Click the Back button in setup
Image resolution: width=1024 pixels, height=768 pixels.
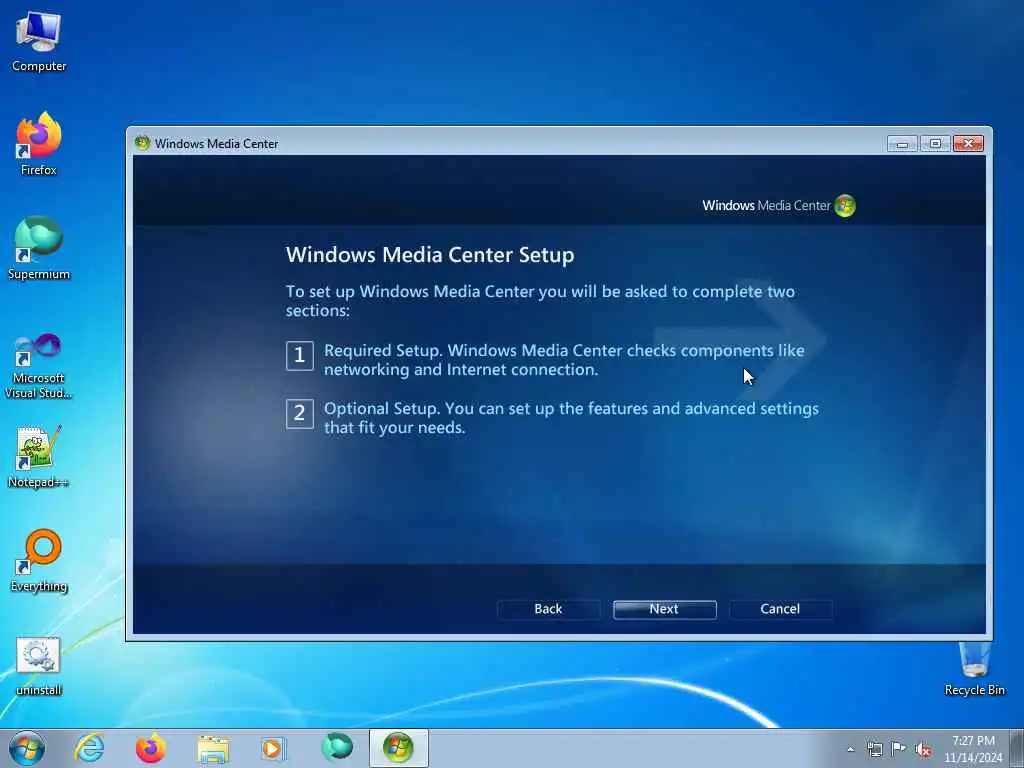[x=548, y=609]
